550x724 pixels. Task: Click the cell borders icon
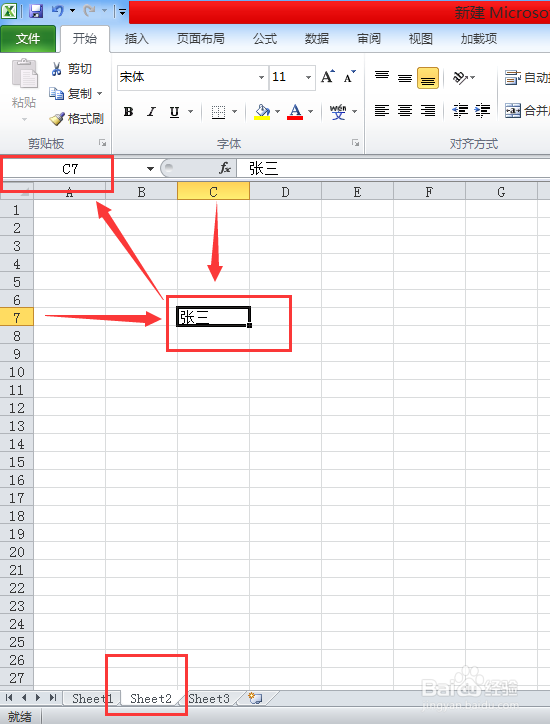tap(218, 112)
